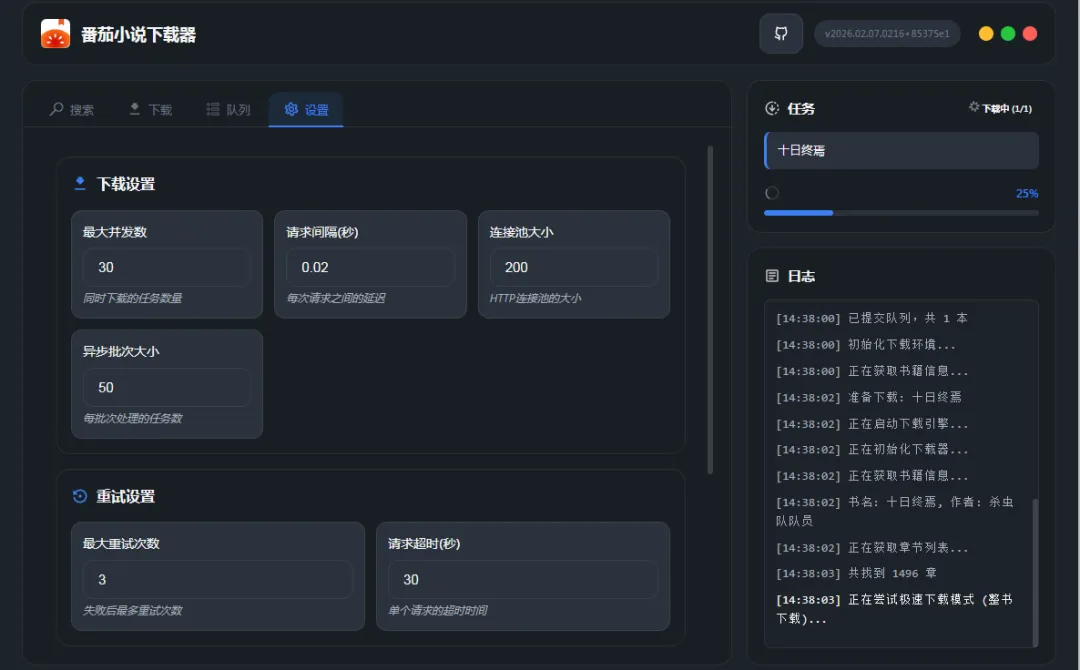Select the 设置 tab
Viewport: 1080px width, 670px height.
point(306,109)
